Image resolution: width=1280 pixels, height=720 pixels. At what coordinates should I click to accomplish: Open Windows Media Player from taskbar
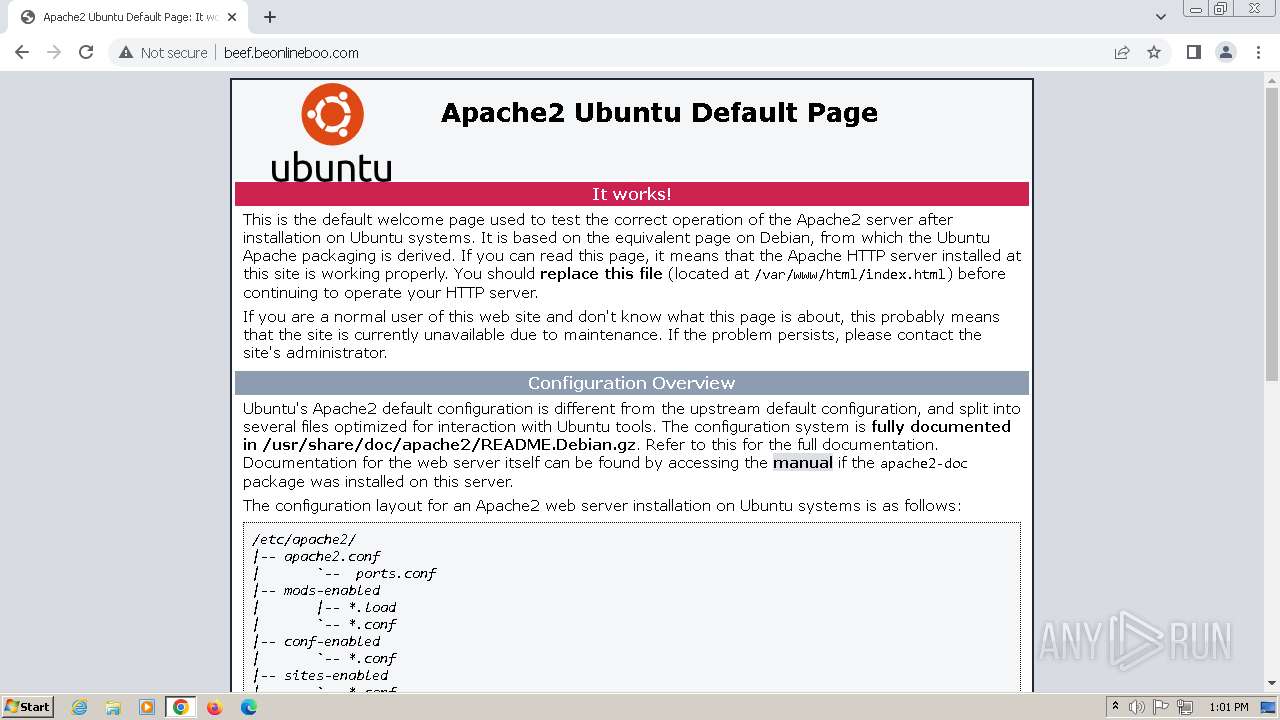tap(146, 707)
